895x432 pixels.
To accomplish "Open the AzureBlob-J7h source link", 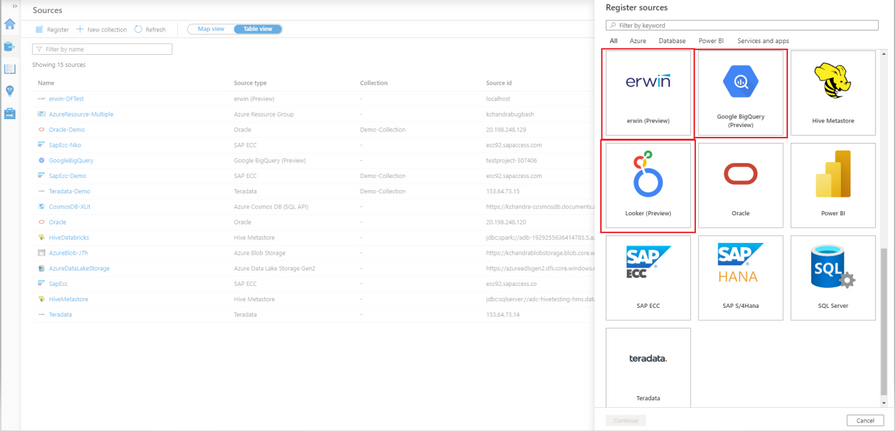I will [67, 253].
